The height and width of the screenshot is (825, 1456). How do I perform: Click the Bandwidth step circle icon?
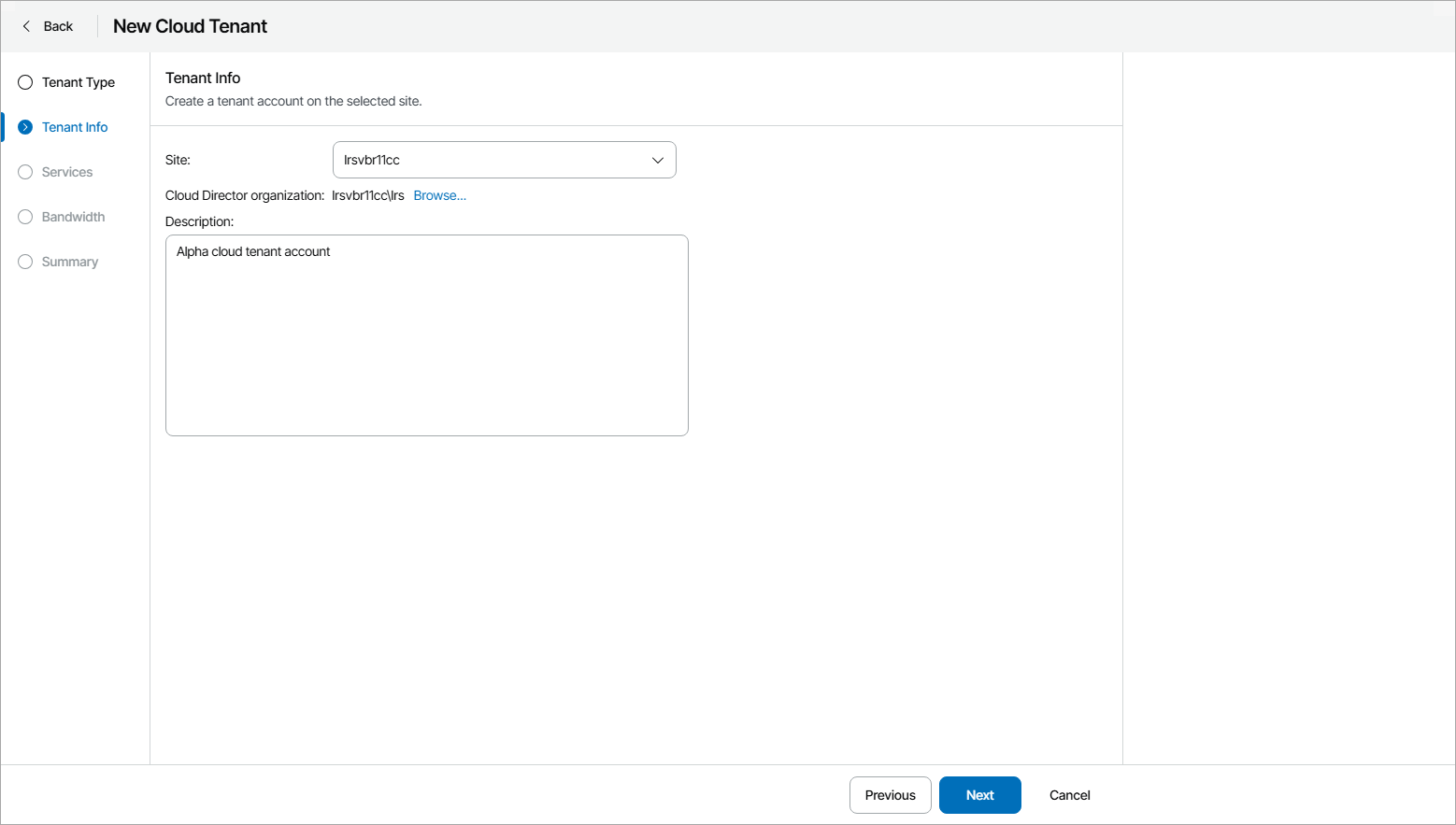[x=25, y=217]
